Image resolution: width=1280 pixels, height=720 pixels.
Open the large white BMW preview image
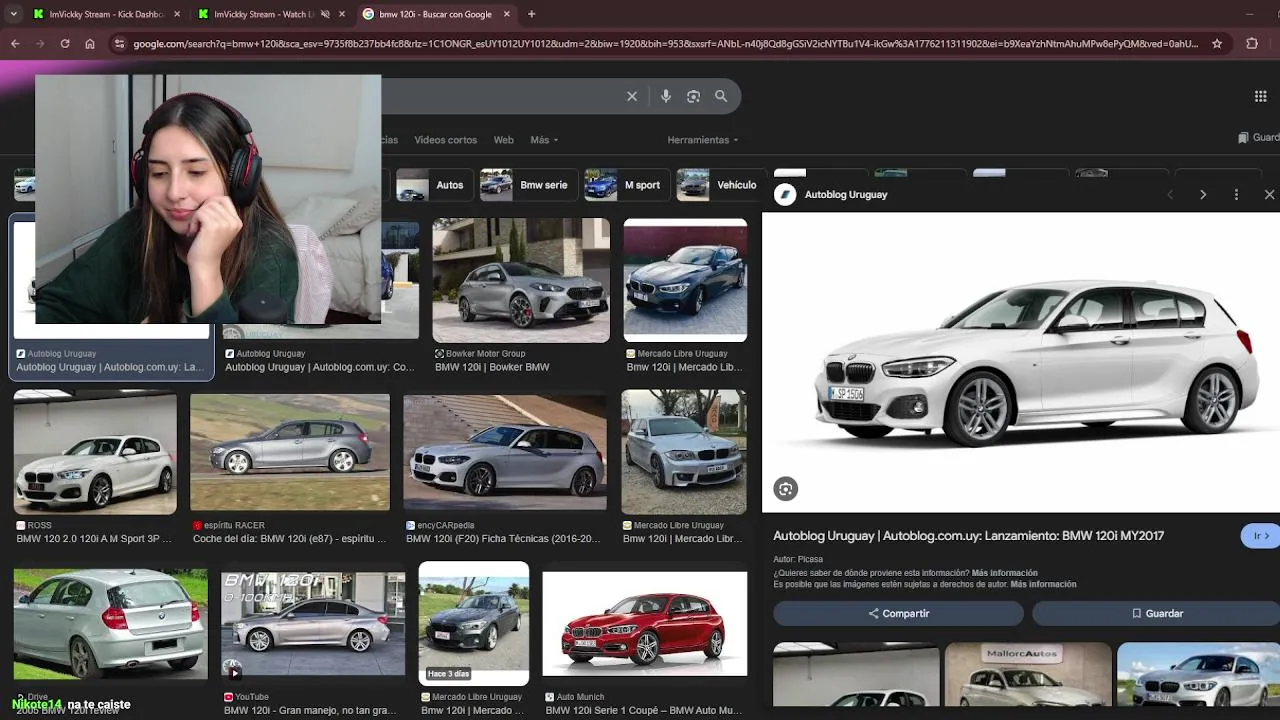[1021, 362]
